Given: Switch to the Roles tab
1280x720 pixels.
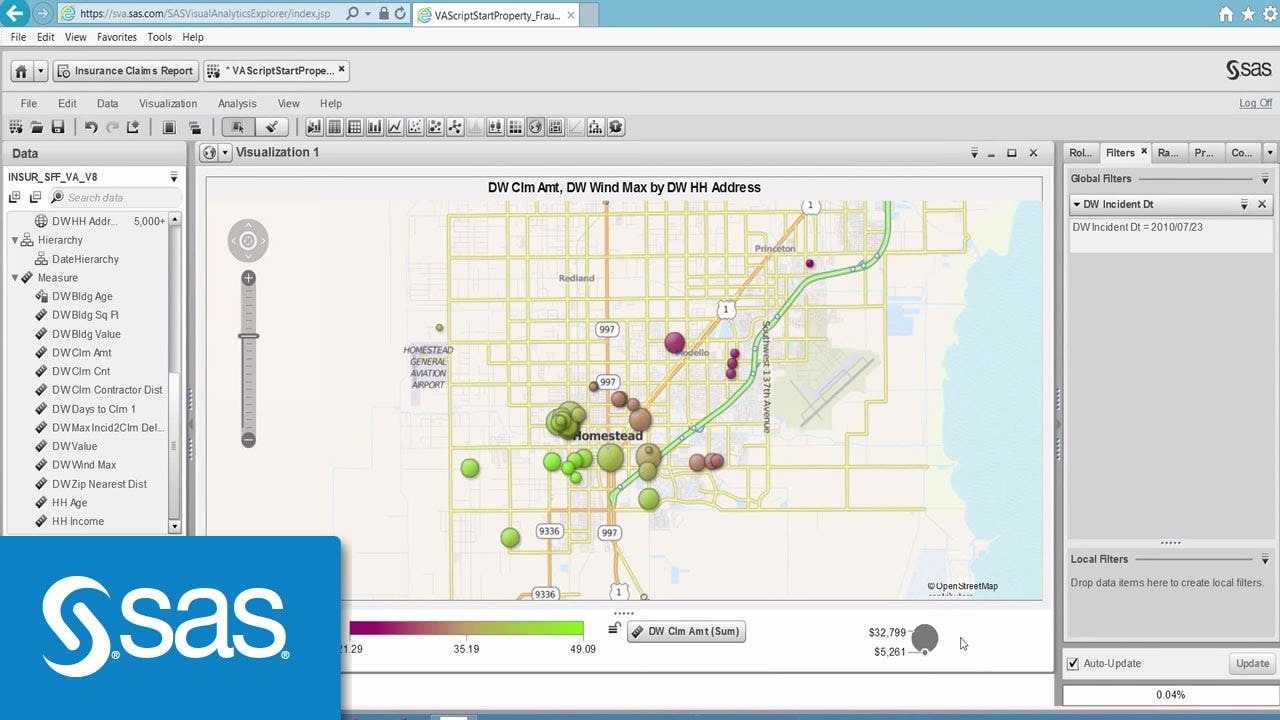Looking at the screenshot, I should [x=1081, y=152].
